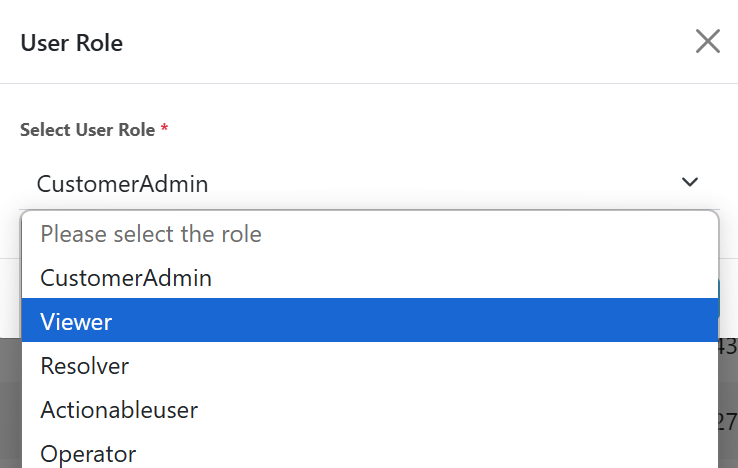Viewport: 738px width, 468px height.
Task: Click the highlighted blue Viewer row
Action: click(369, 321)
